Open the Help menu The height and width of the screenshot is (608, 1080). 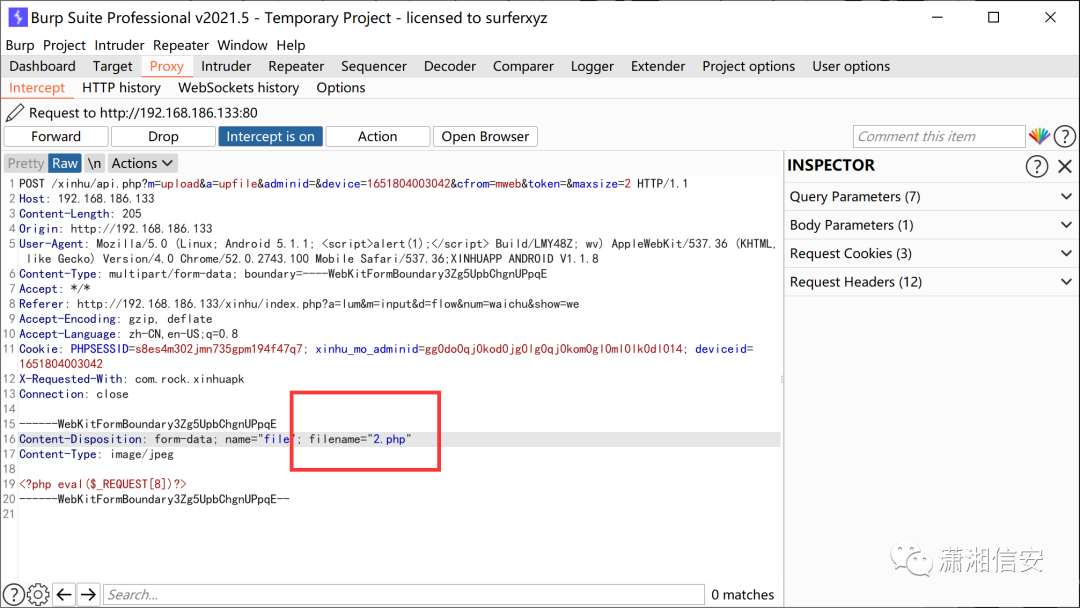pos(291,45)
